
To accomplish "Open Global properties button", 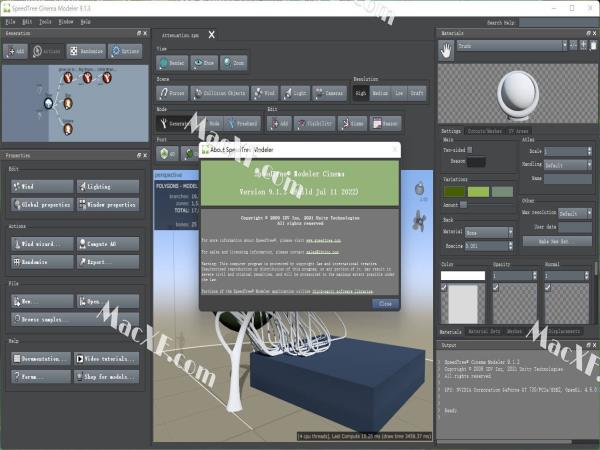I will (x=42, y=204).
